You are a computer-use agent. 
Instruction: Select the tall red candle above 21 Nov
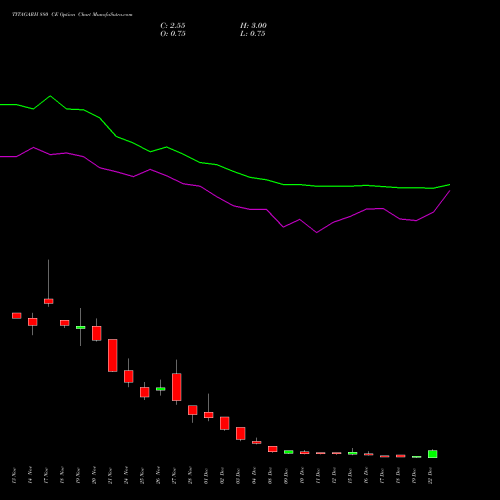tap(113, 355)
